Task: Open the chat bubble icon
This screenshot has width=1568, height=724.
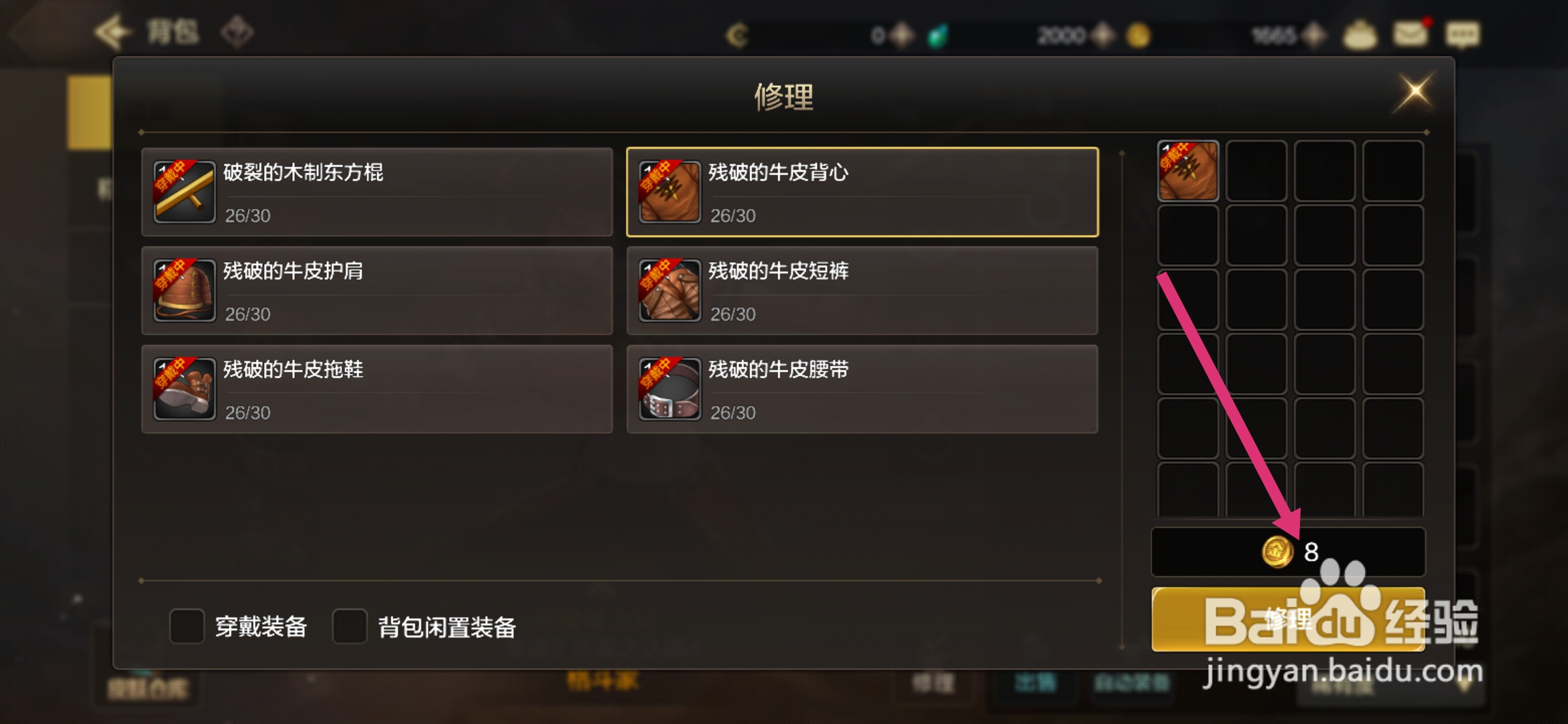Action: [1462, 35]
